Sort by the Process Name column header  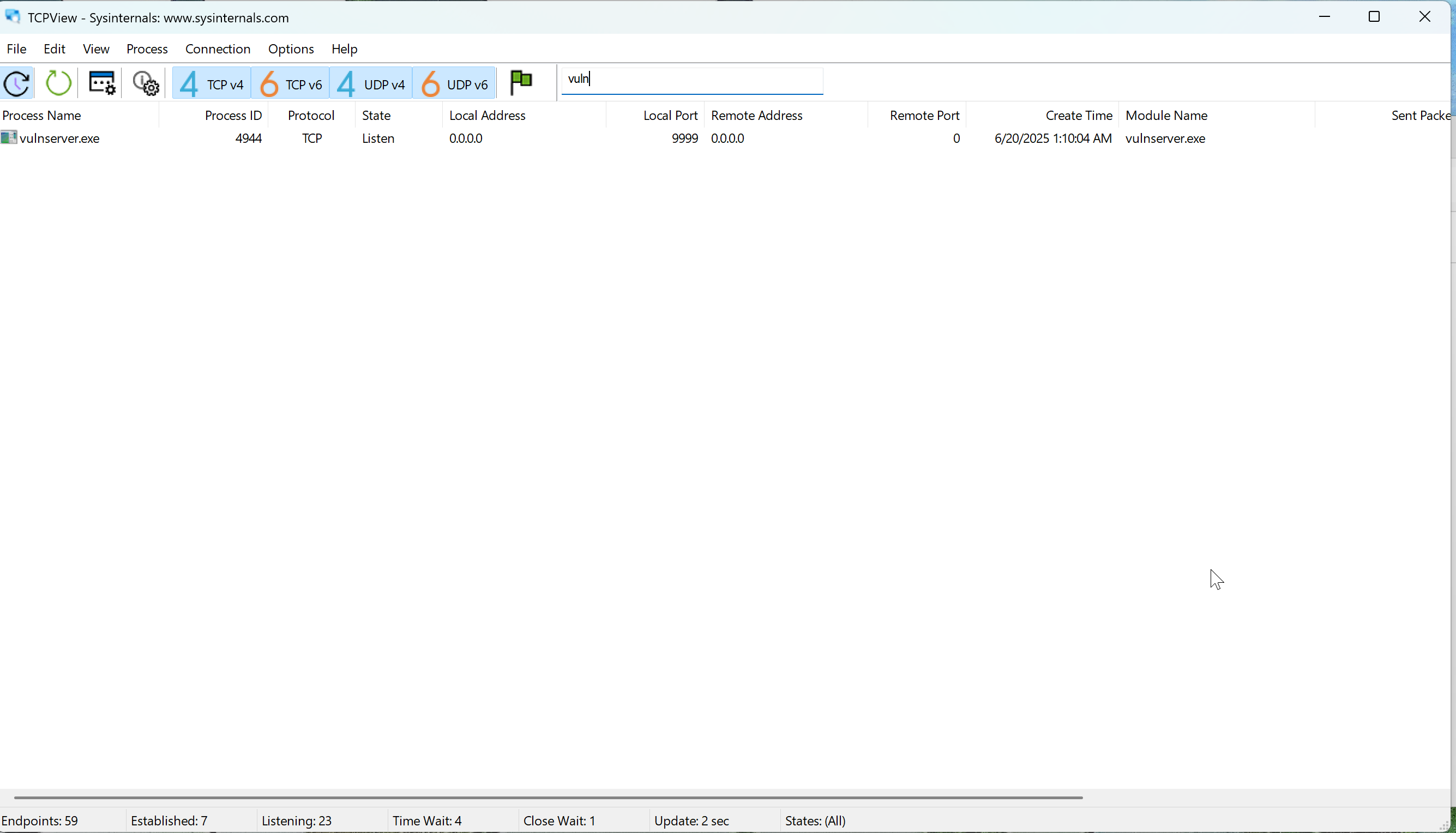point(41,115)
